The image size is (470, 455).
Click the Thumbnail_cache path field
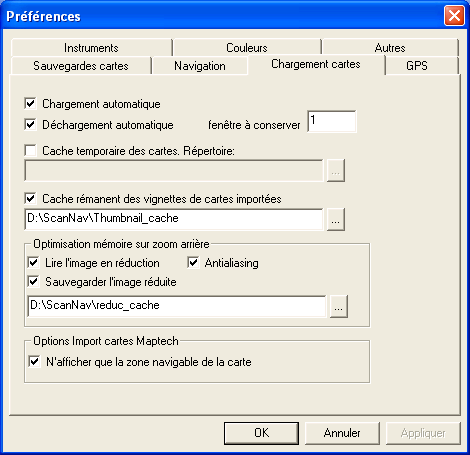click(x=174, y=219)
